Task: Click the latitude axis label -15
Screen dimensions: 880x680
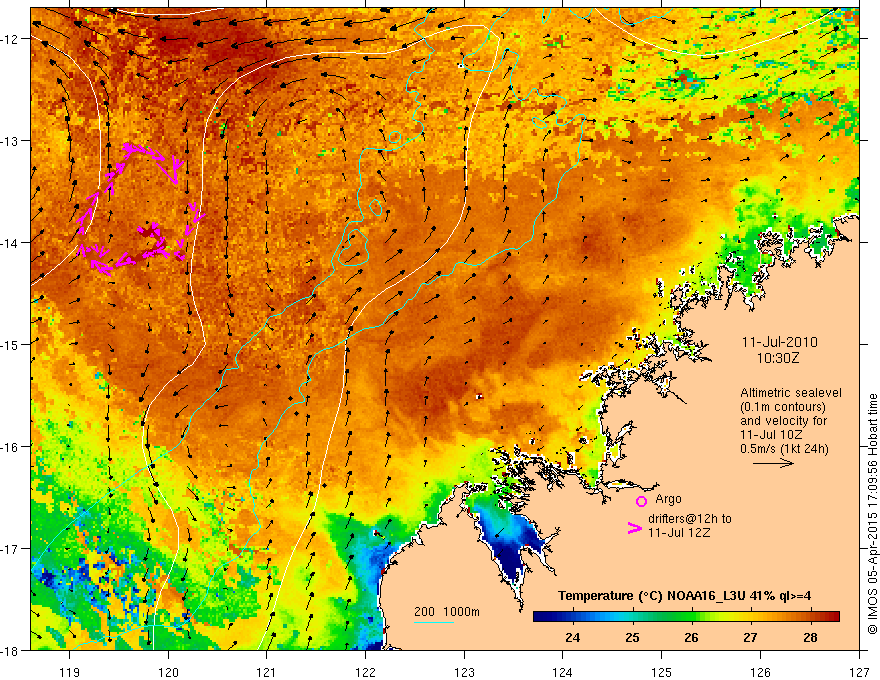Action: (x=11, y=344)
